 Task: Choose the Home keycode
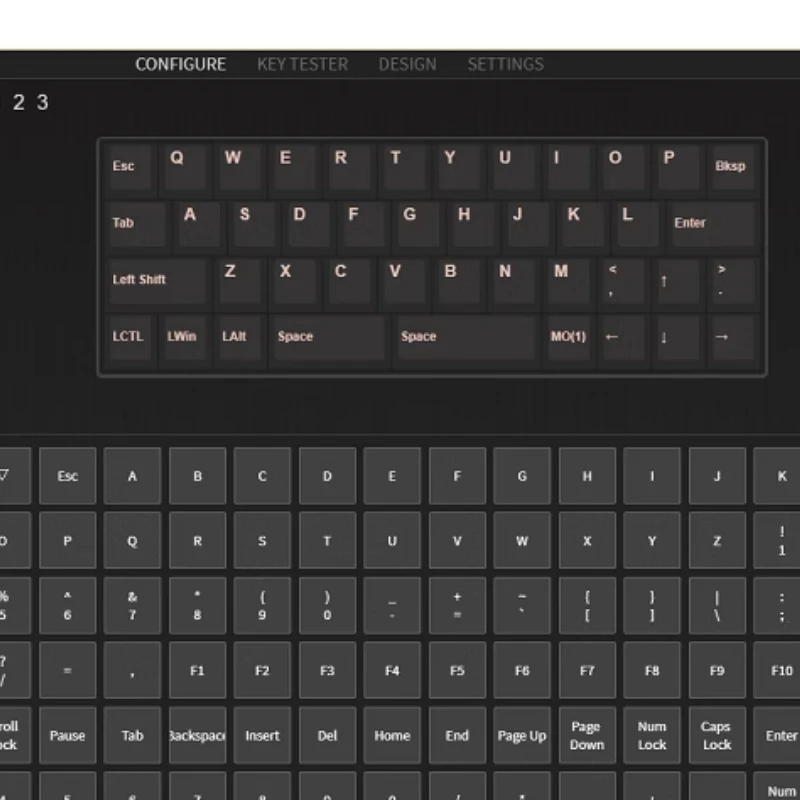tap(392, 736)
